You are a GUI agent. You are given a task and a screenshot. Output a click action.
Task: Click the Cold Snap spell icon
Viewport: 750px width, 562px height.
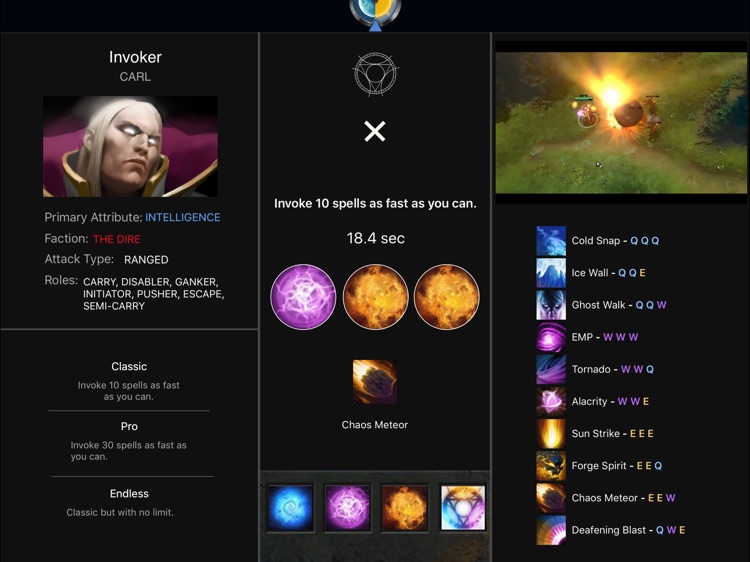[551, 241]
